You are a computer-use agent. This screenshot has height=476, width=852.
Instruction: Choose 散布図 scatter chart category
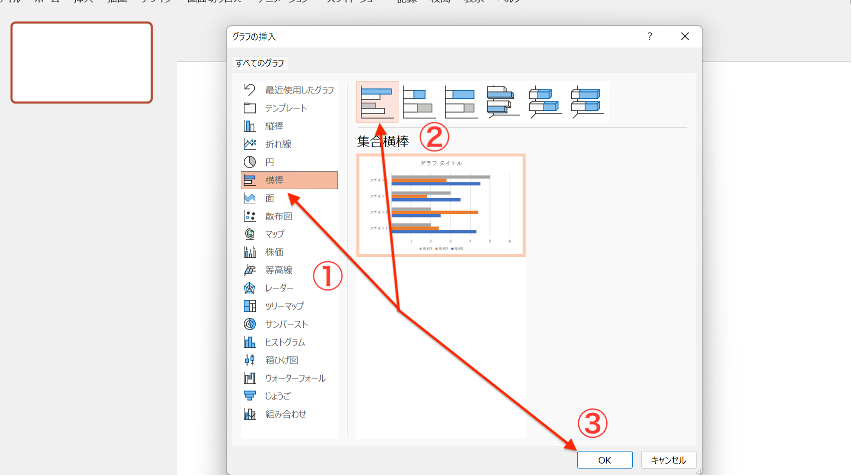[x=289, y=216]
